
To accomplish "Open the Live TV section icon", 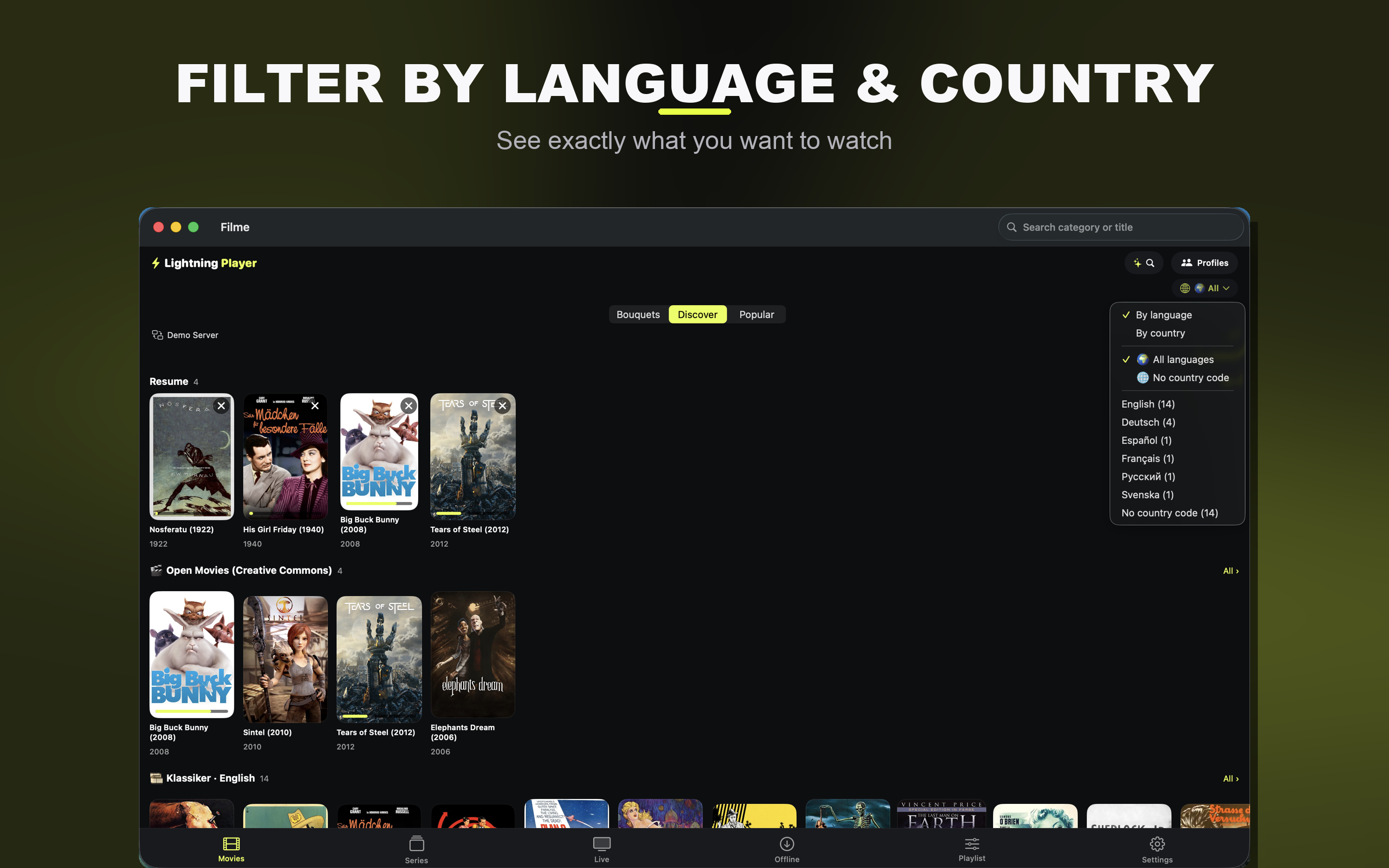I will point(601,843).
